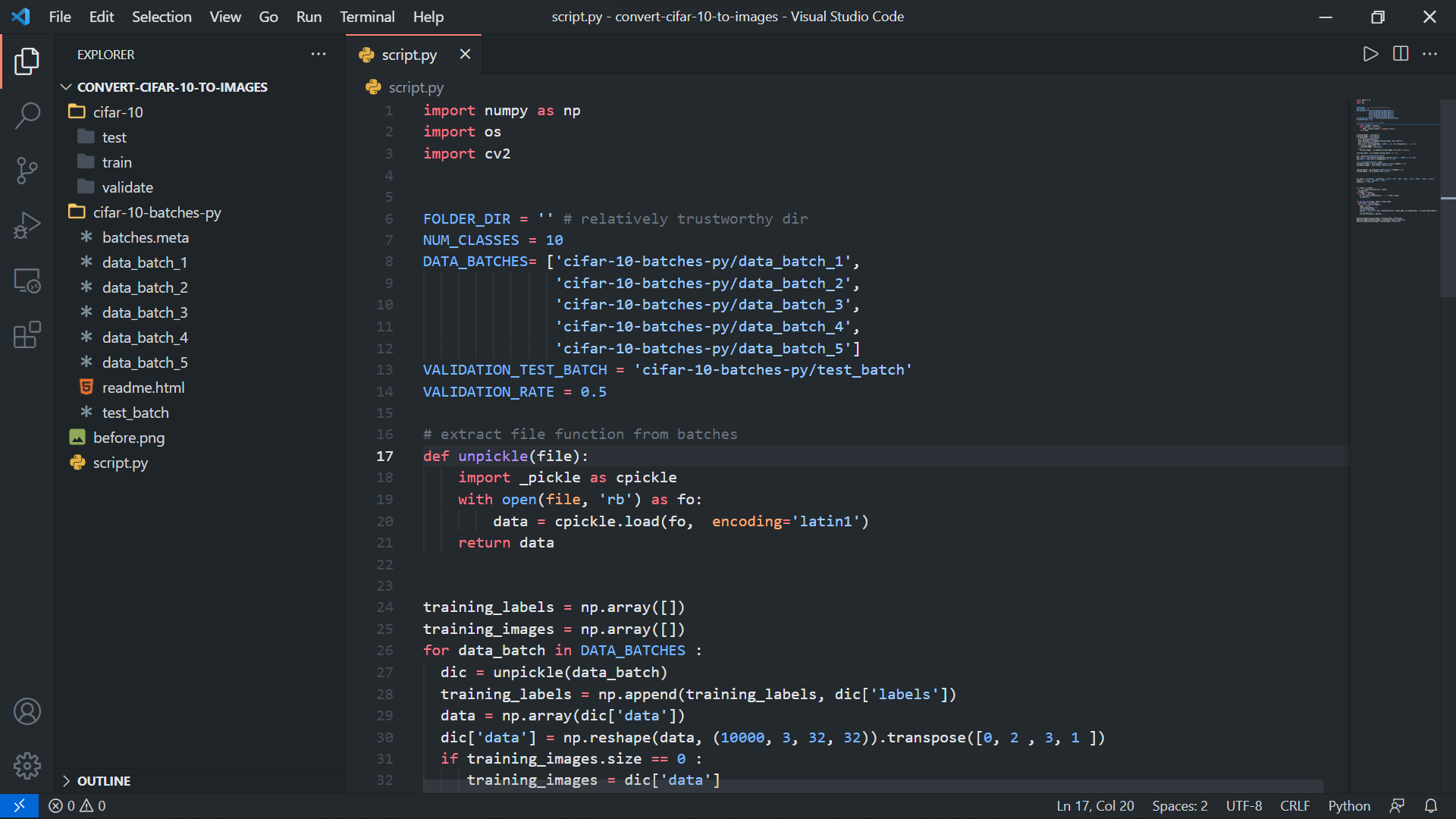Expand the OUTLINE section
The width and height of the screenshot is (1456, 819).
point(66,781)
